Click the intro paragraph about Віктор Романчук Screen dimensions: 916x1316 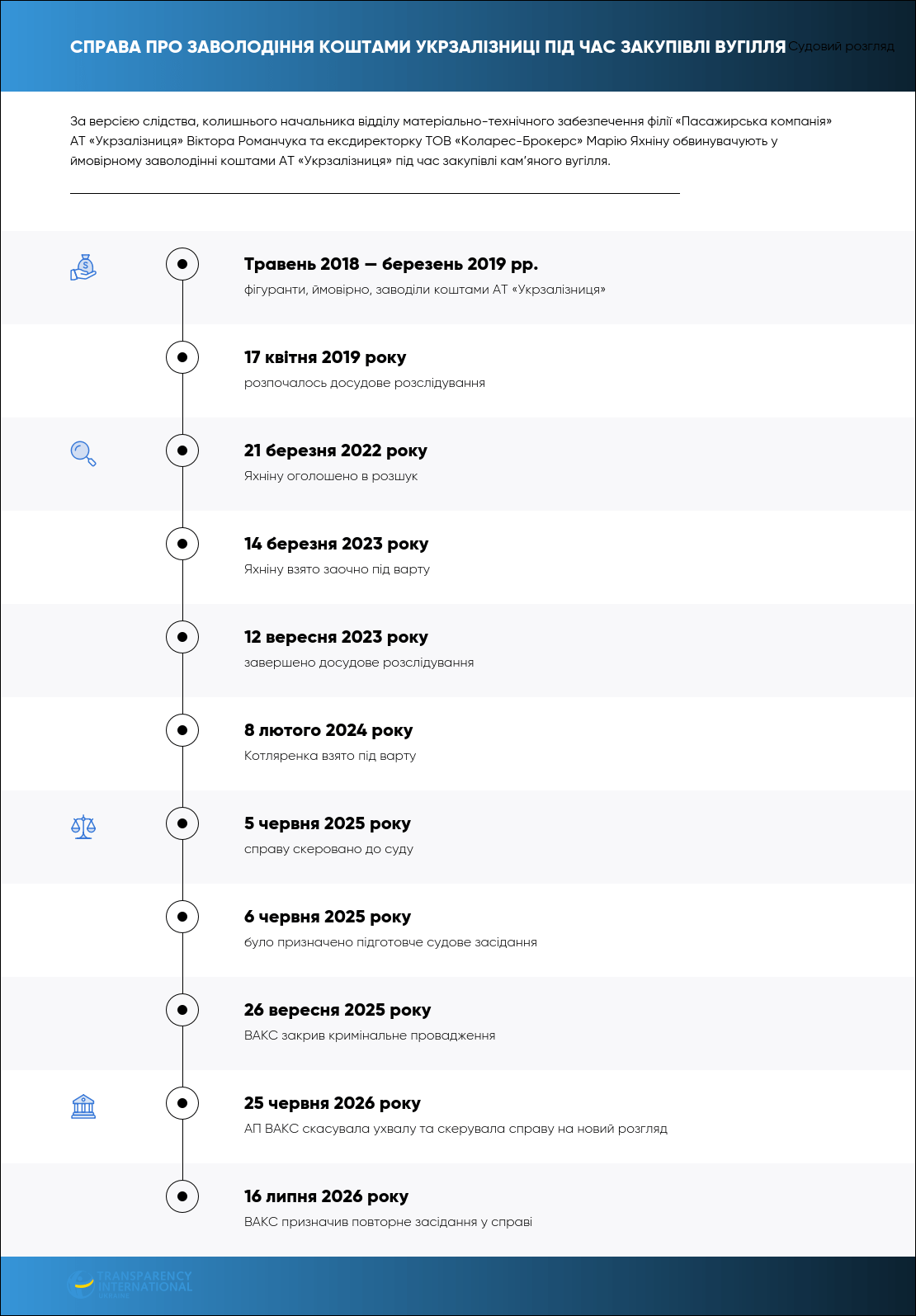(451, 141)
